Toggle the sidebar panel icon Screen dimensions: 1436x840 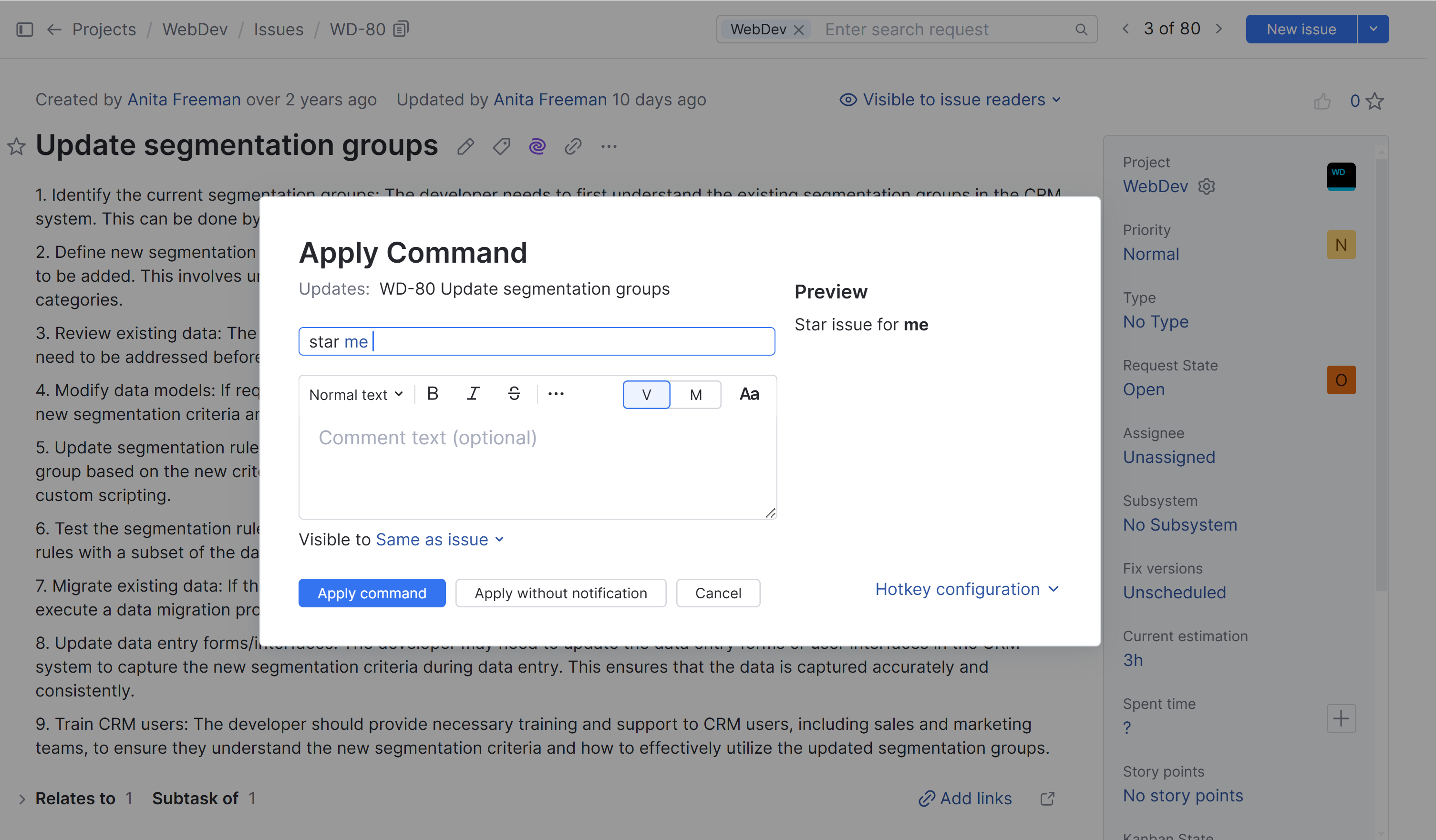click(24, 29)
